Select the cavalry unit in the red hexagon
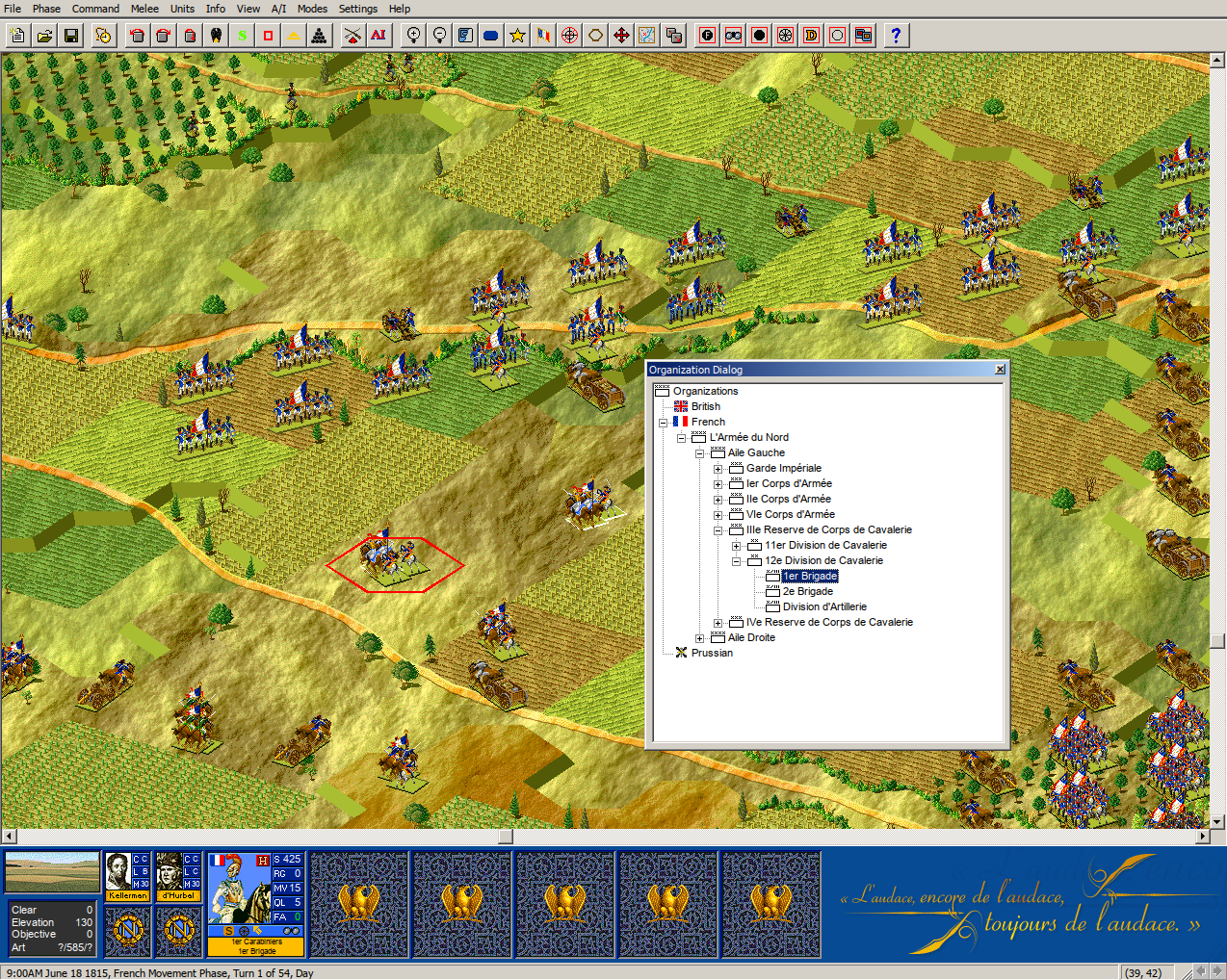This screenshot has width=1227, height=980. click(393, 560)
